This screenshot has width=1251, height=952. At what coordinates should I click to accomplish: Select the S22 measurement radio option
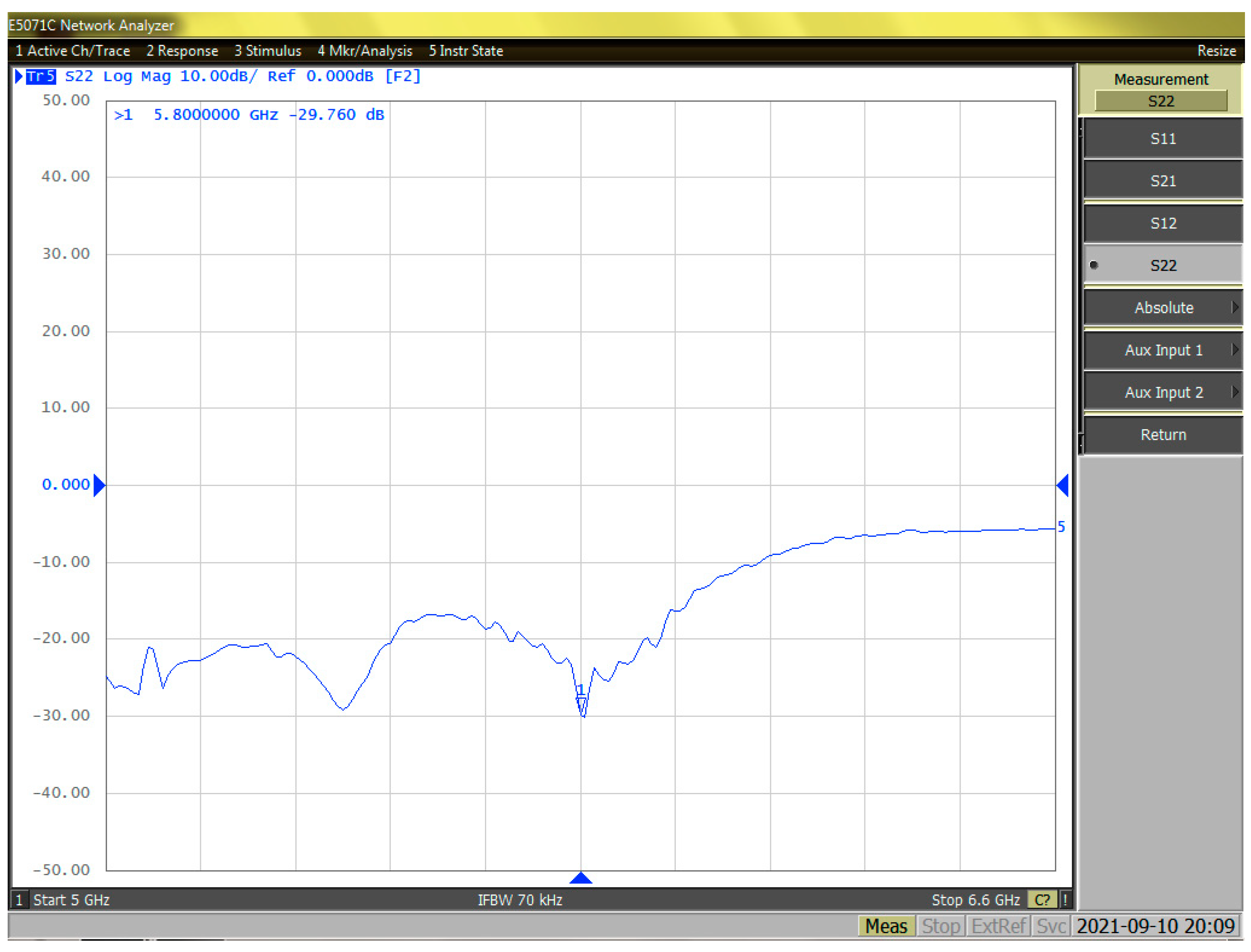[x=1162, y=265]
